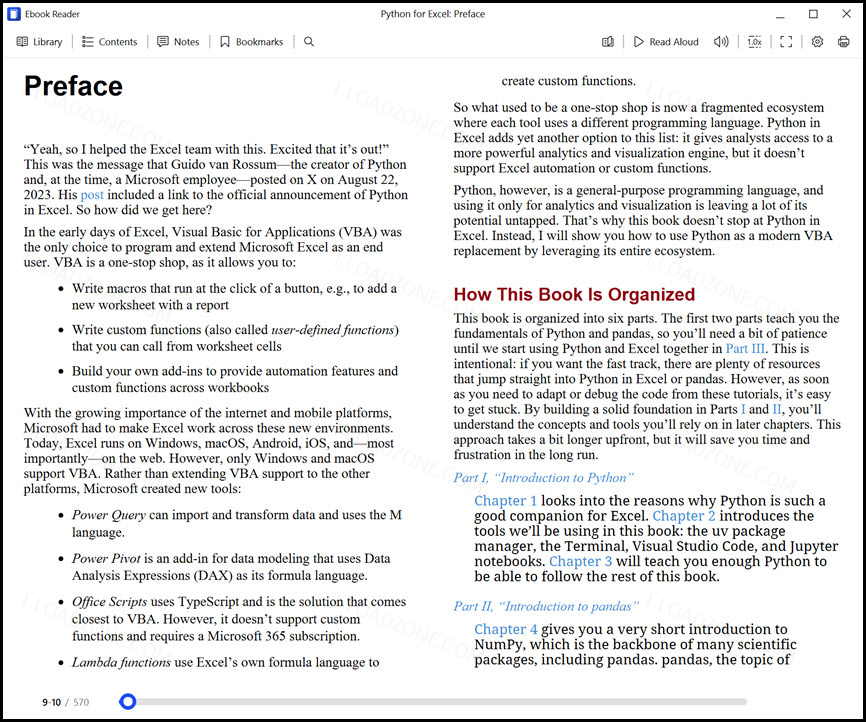This screenshot has height=722, width=866.
Task: Open Part II, Introduction to pandas heading link
Action: pos(546,606)
